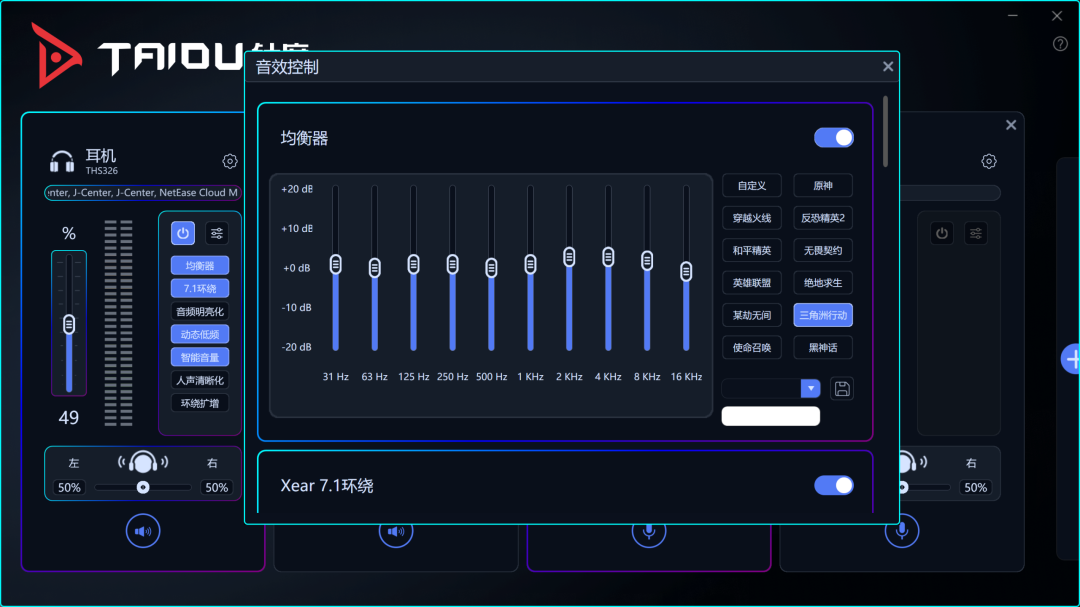The height and width of the screenshot is (607, 1080).
Task: Toggle headphone effects power button
Action: coord(183,234)
